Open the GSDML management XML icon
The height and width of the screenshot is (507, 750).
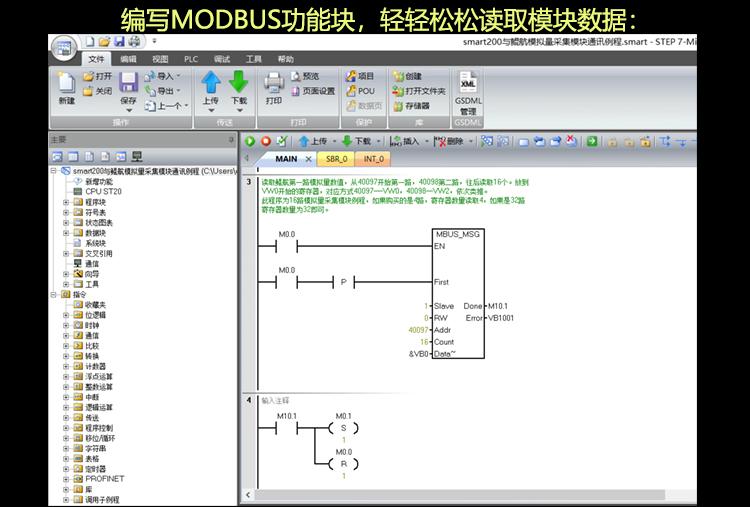(x=467, y=82)
